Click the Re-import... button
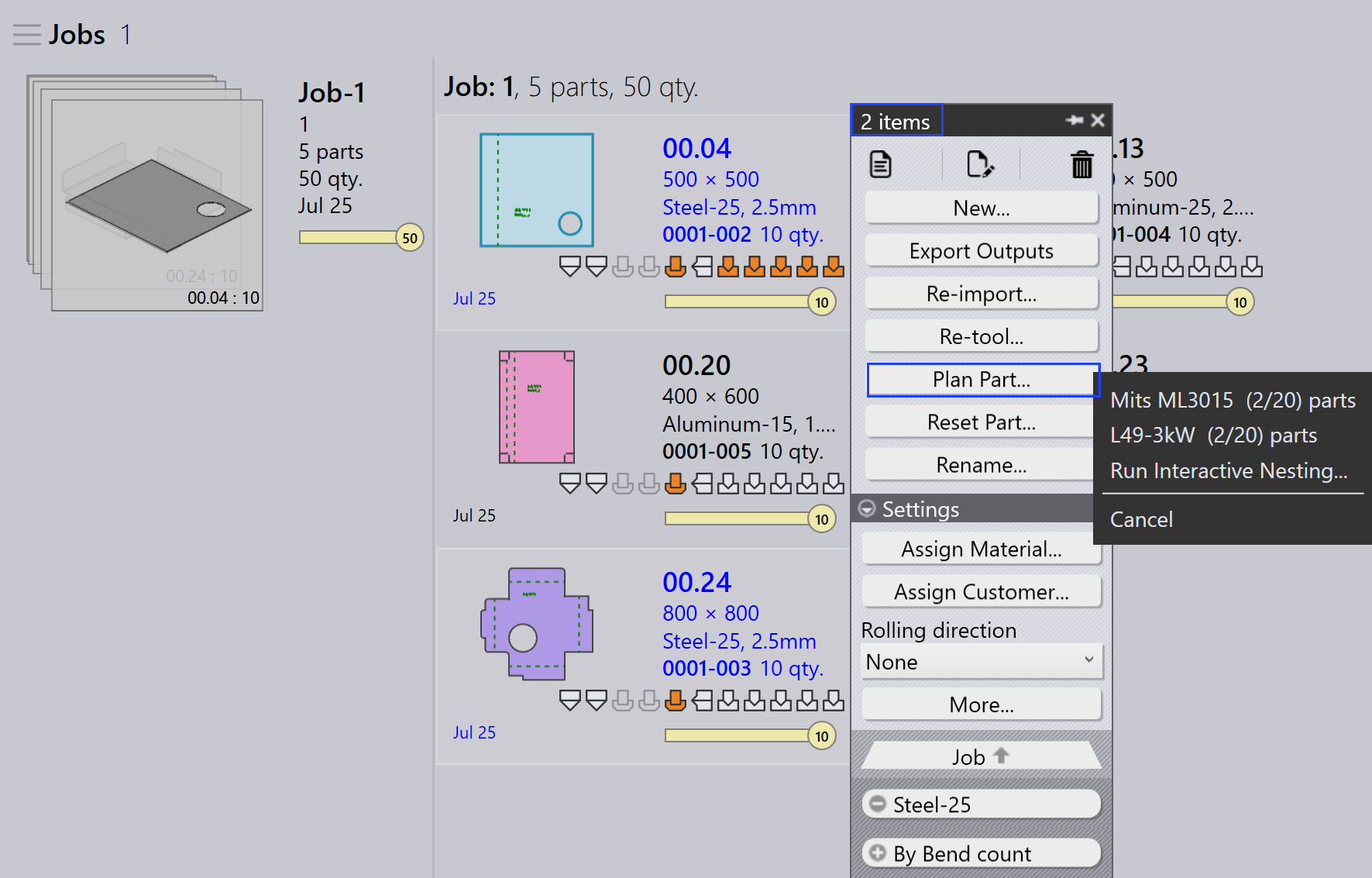The height and width of the screenshot is (878, 1372). [x=982, y=294]
